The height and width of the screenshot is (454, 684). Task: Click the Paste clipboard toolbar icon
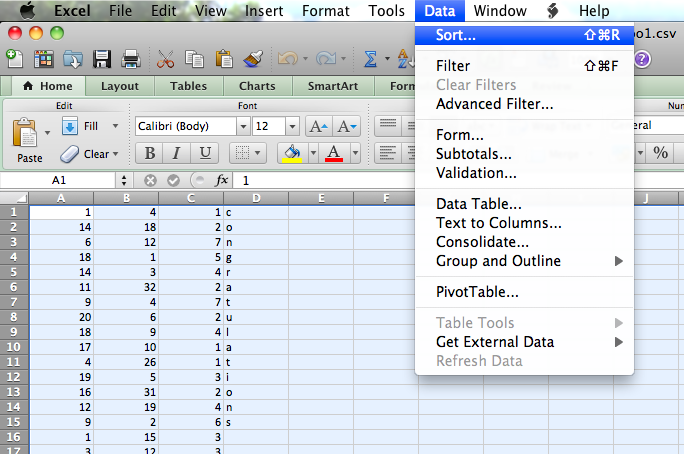pyautogui.click(x=224, y=59)
